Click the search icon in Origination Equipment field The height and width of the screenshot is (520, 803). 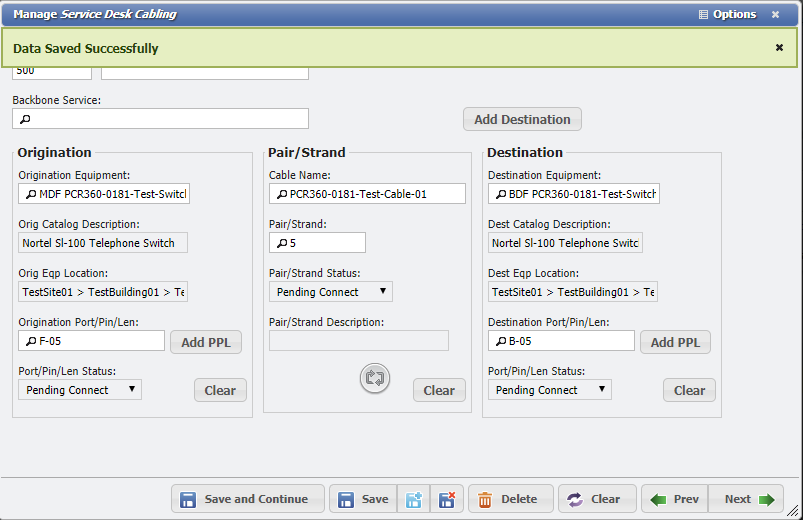[32, 194]
